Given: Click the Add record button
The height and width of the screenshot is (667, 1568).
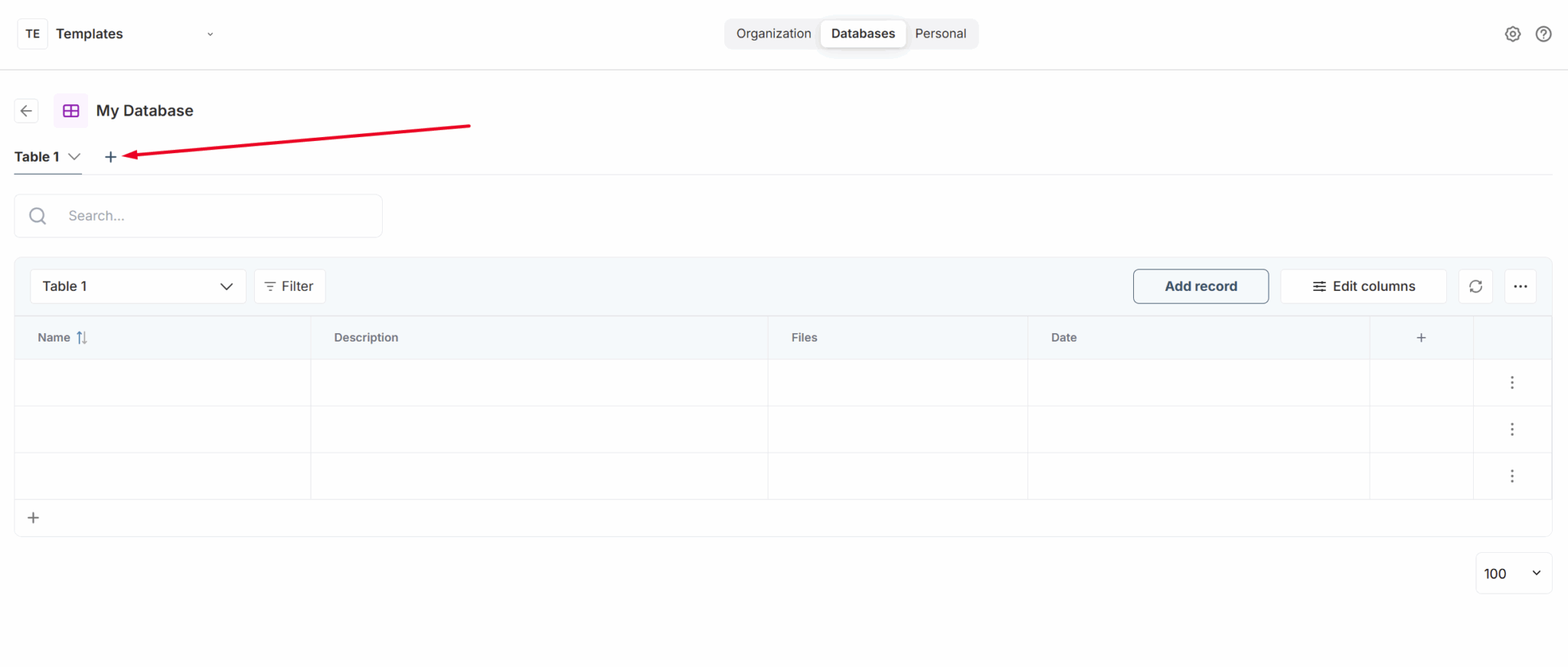Looking at the screenshot, I should click(x=1200, y=286).
